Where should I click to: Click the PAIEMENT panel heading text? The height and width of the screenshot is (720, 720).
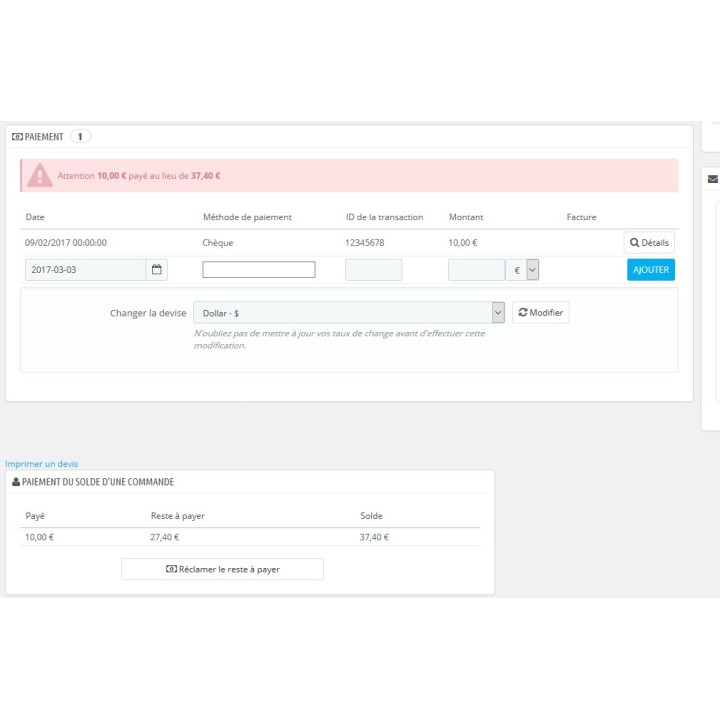point(44,137)
